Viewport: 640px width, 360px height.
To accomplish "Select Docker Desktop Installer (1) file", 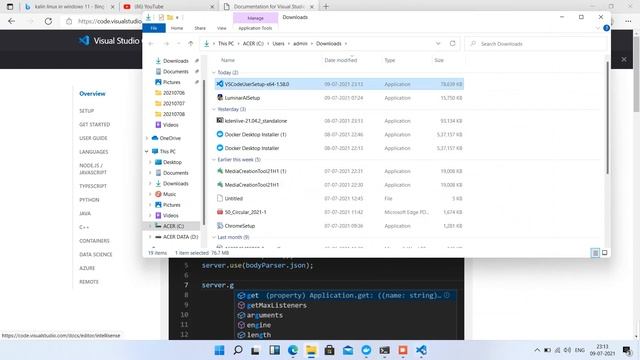I will 339,134.
